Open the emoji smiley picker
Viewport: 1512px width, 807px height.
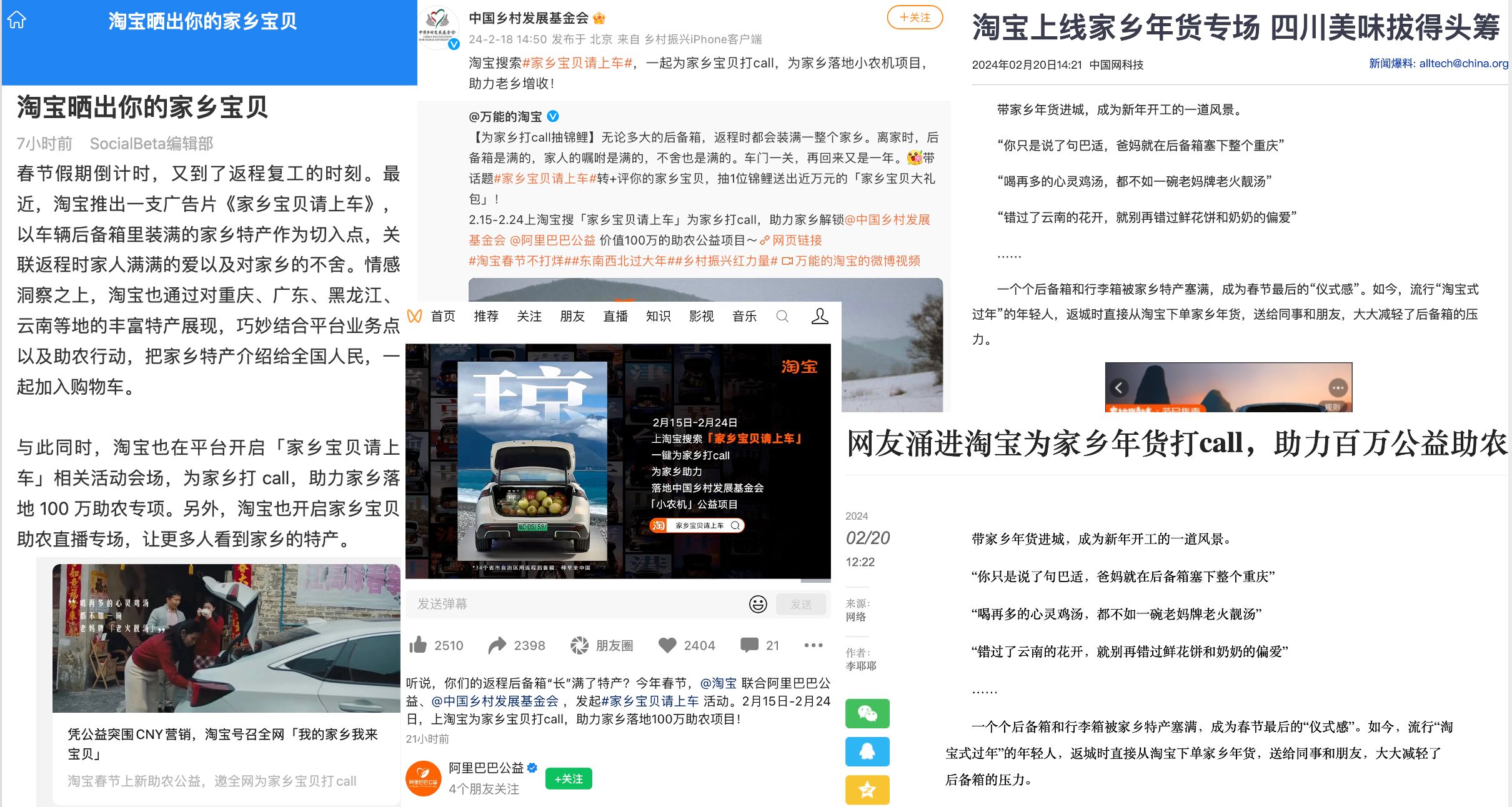pyautogui.click(x=758, y=604)
